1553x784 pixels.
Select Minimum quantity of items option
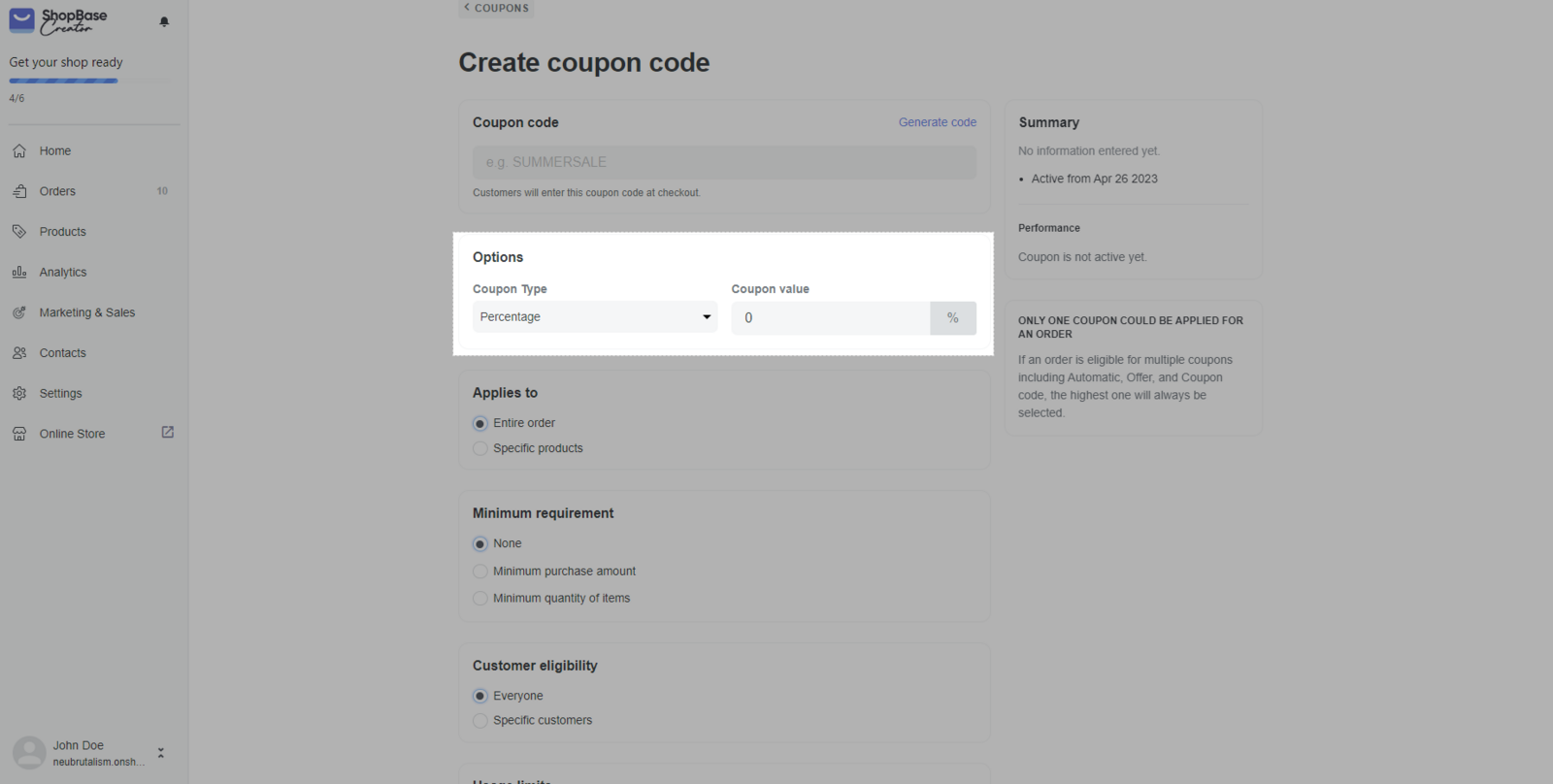pos(479,599)
